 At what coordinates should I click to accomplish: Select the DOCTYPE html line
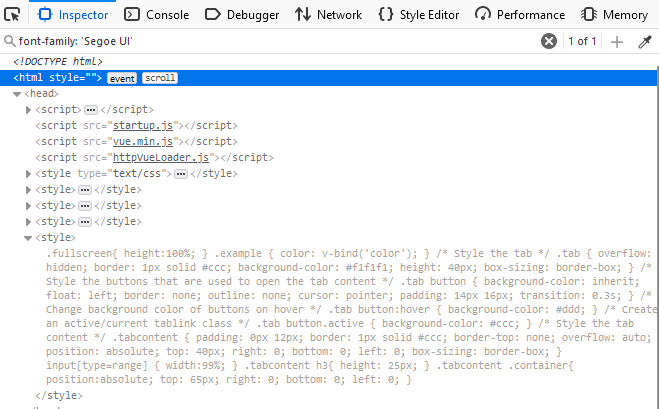(58, 61)
